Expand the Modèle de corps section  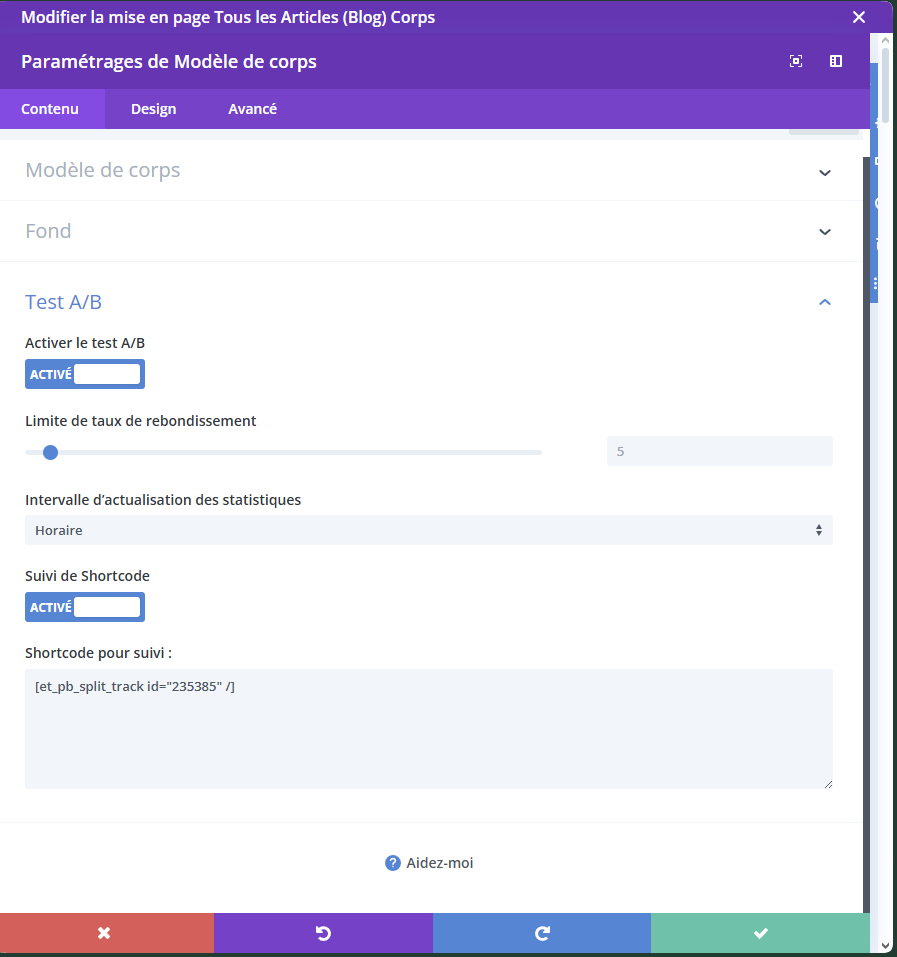[x=824, y=171]
